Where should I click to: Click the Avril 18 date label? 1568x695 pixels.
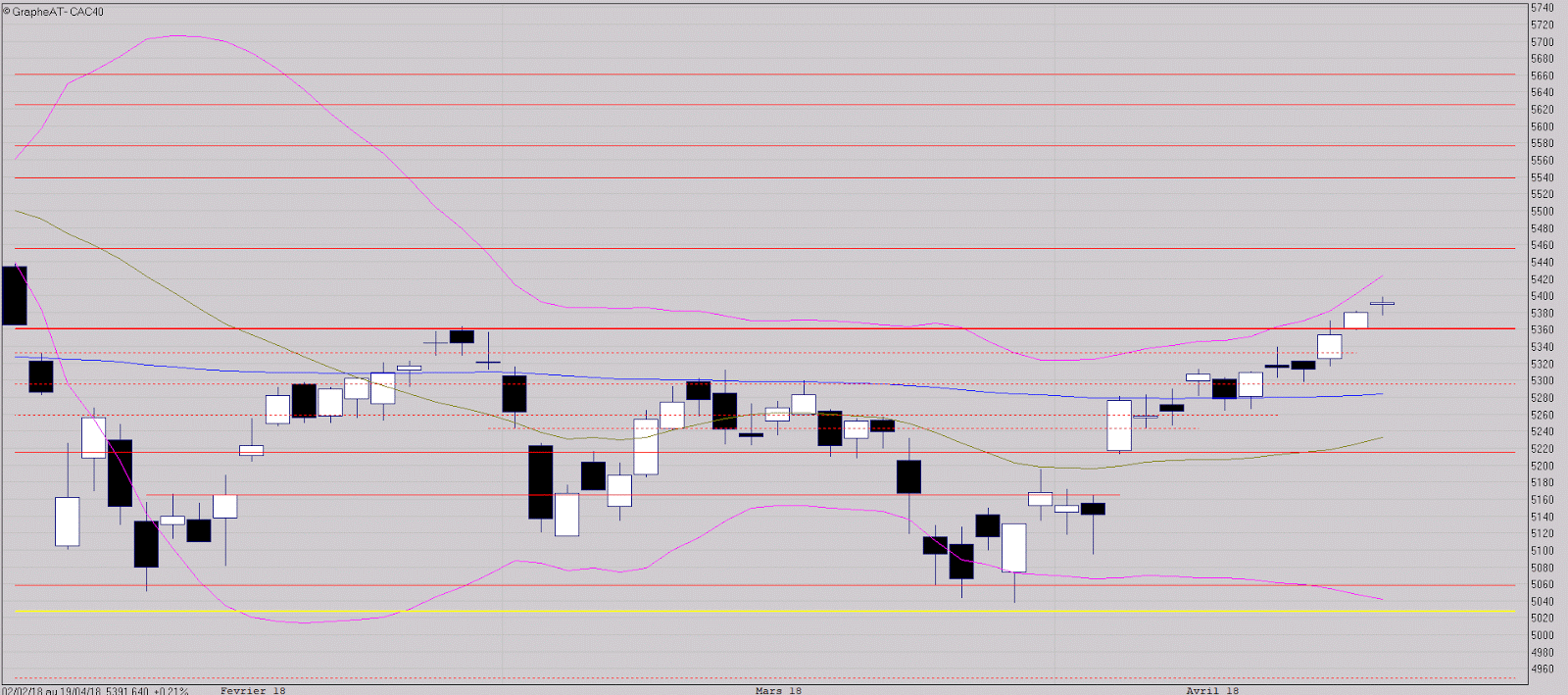pyautogui.click(x=1212, y=690)
